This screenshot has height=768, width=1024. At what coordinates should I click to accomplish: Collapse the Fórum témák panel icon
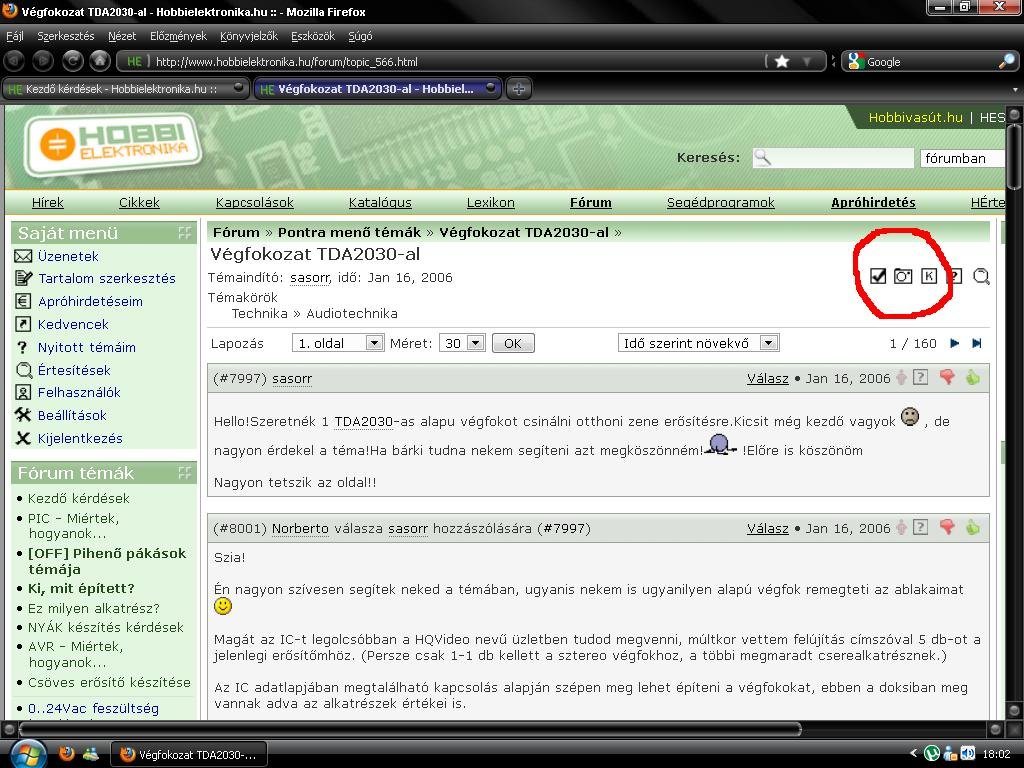[185, 473]
